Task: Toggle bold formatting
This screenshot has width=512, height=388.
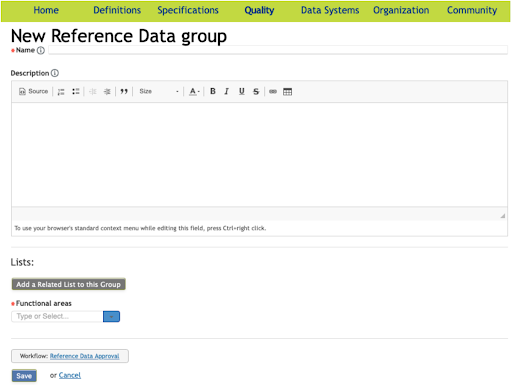Action: point(213,91)
